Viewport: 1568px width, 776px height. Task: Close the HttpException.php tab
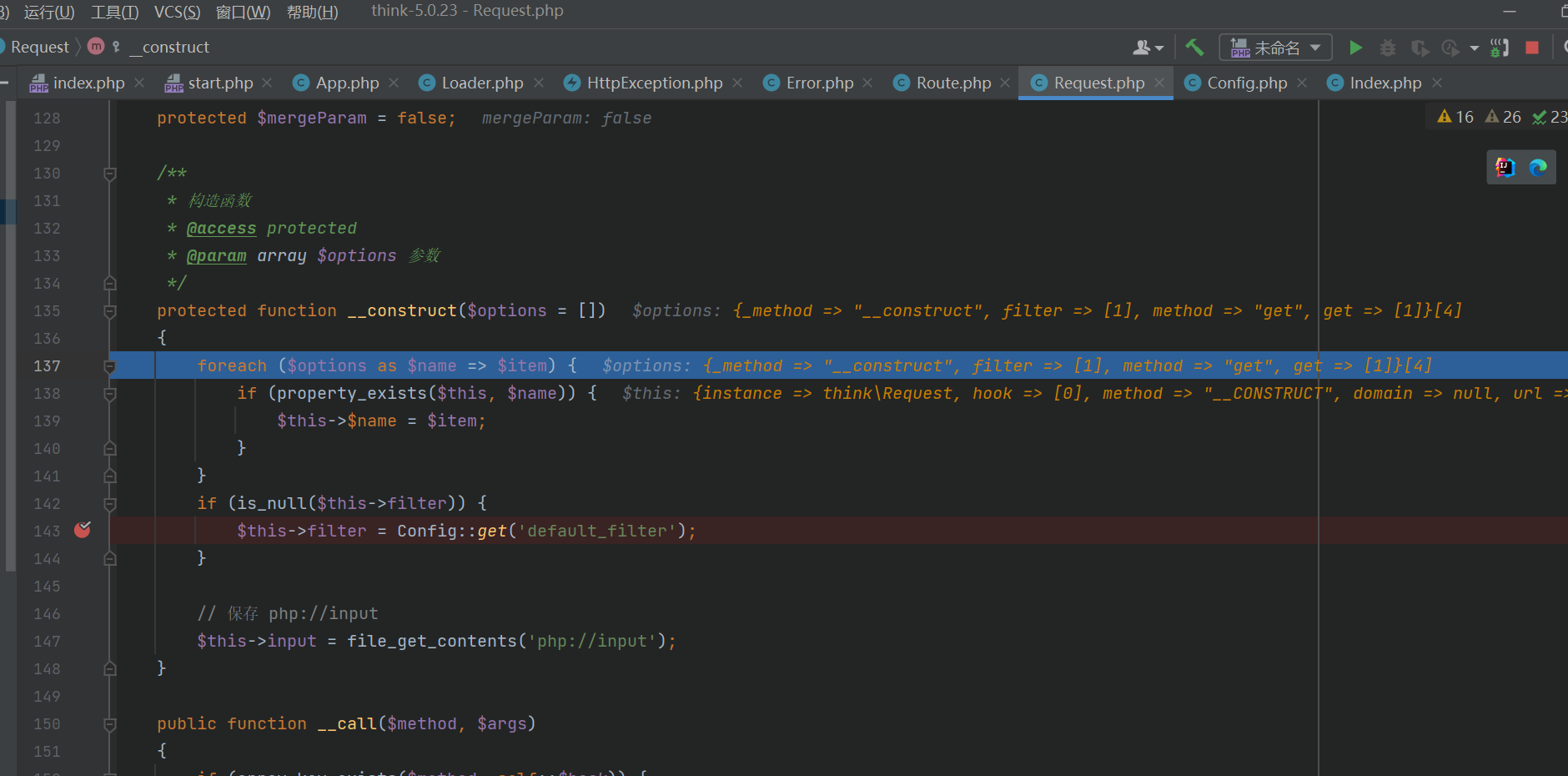click(737, 83)
